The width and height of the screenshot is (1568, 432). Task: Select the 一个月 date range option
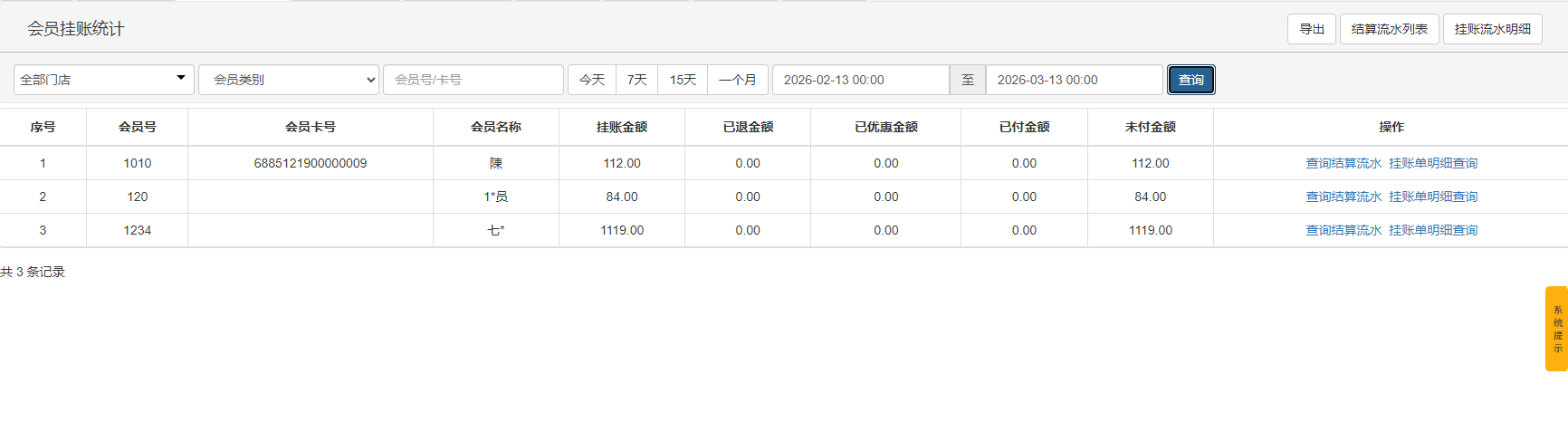[738, 80]
